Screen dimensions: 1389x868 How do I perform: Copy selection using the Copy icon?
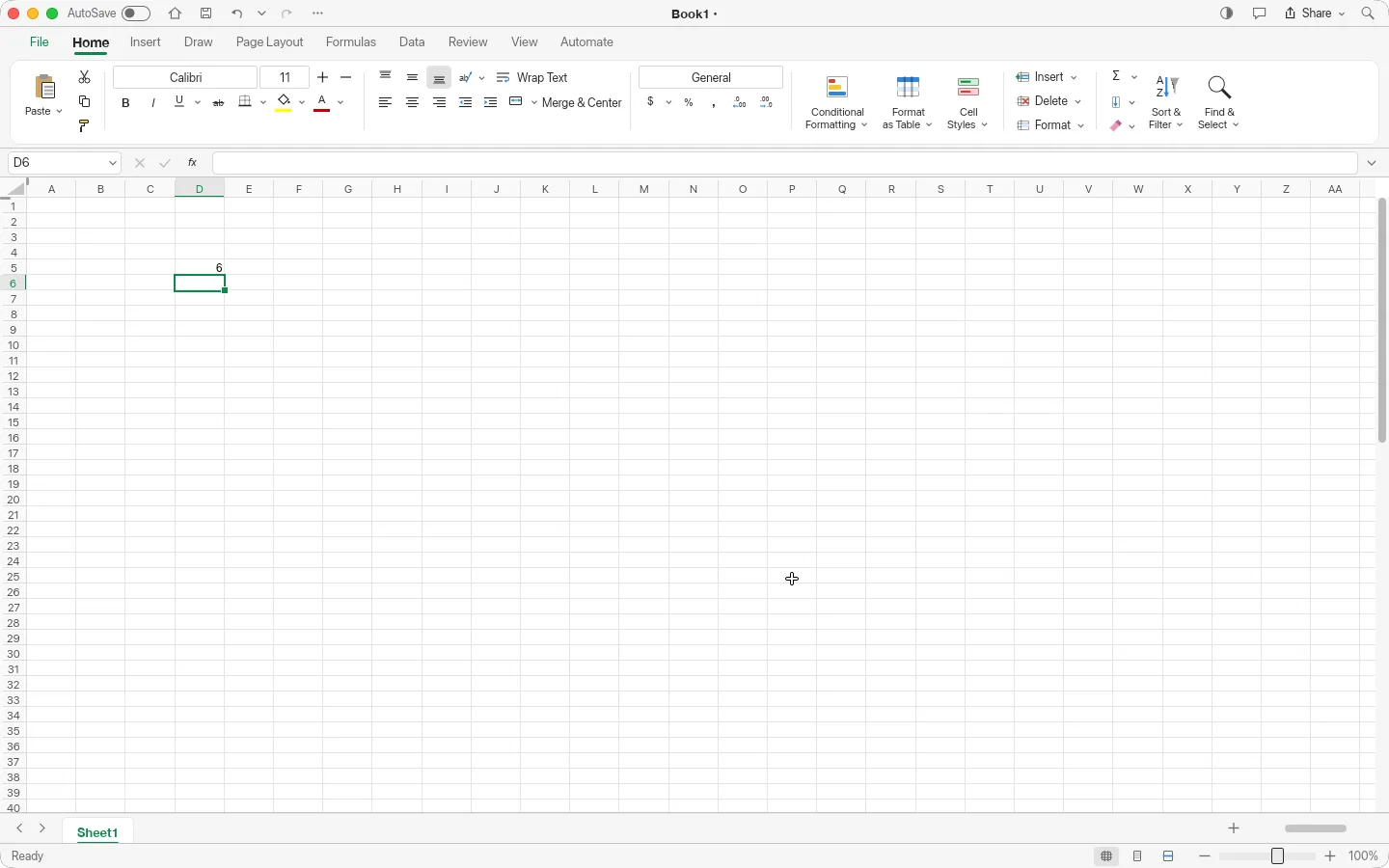[84, 101]
